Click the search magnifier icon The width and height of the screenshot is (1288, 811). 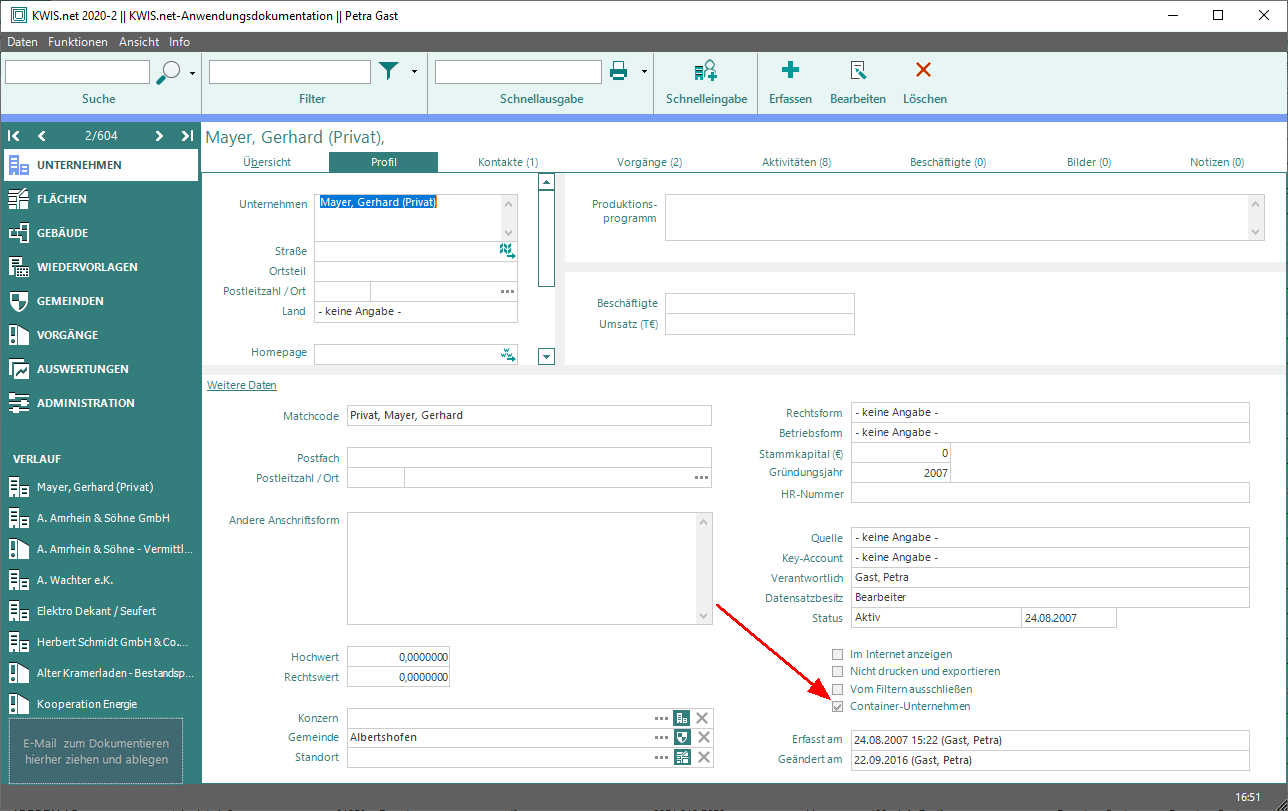[169, 72]
